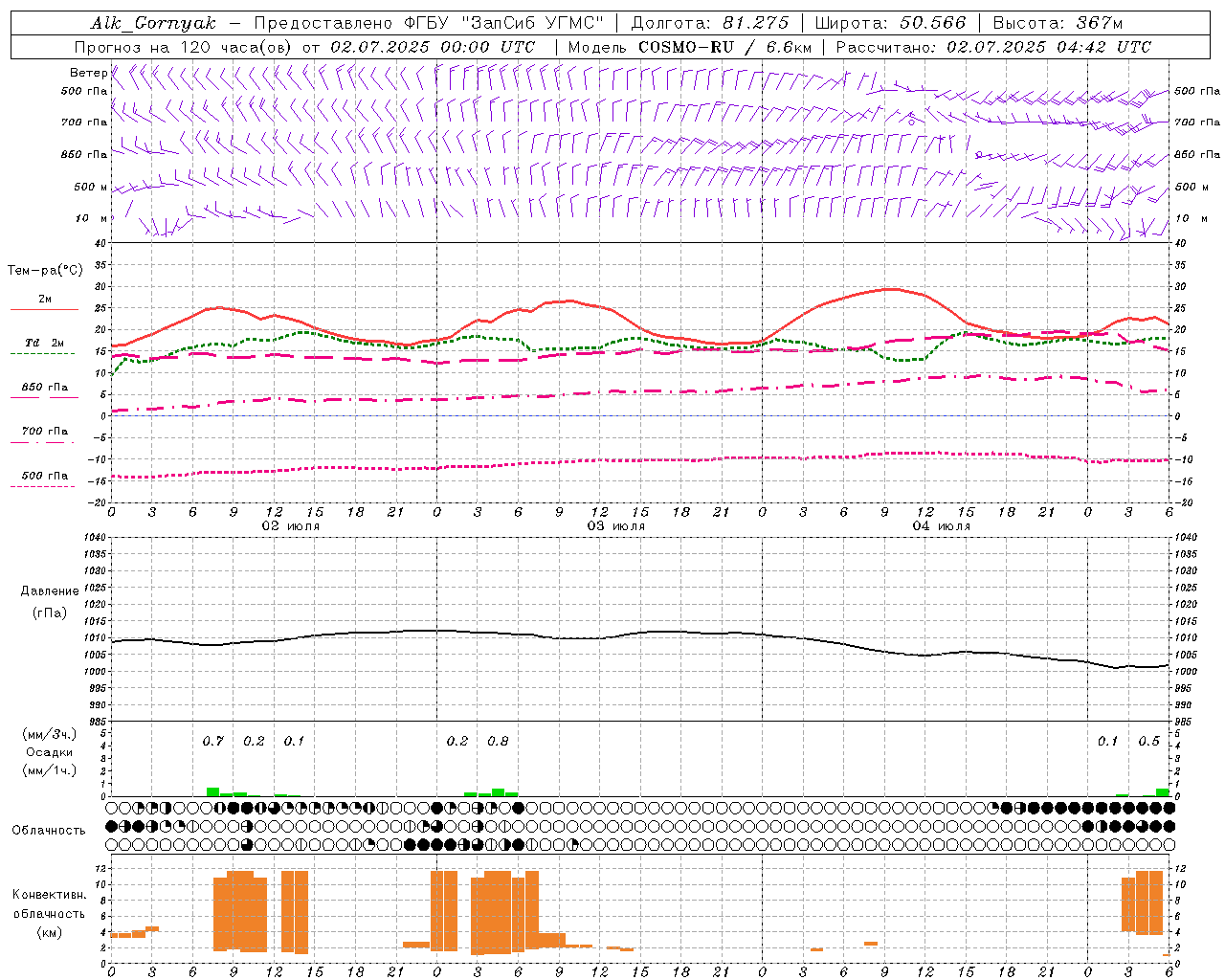1225x980 pixels.
Task: Click the elevation text Высота: 367м
Action: [1058, 23]
